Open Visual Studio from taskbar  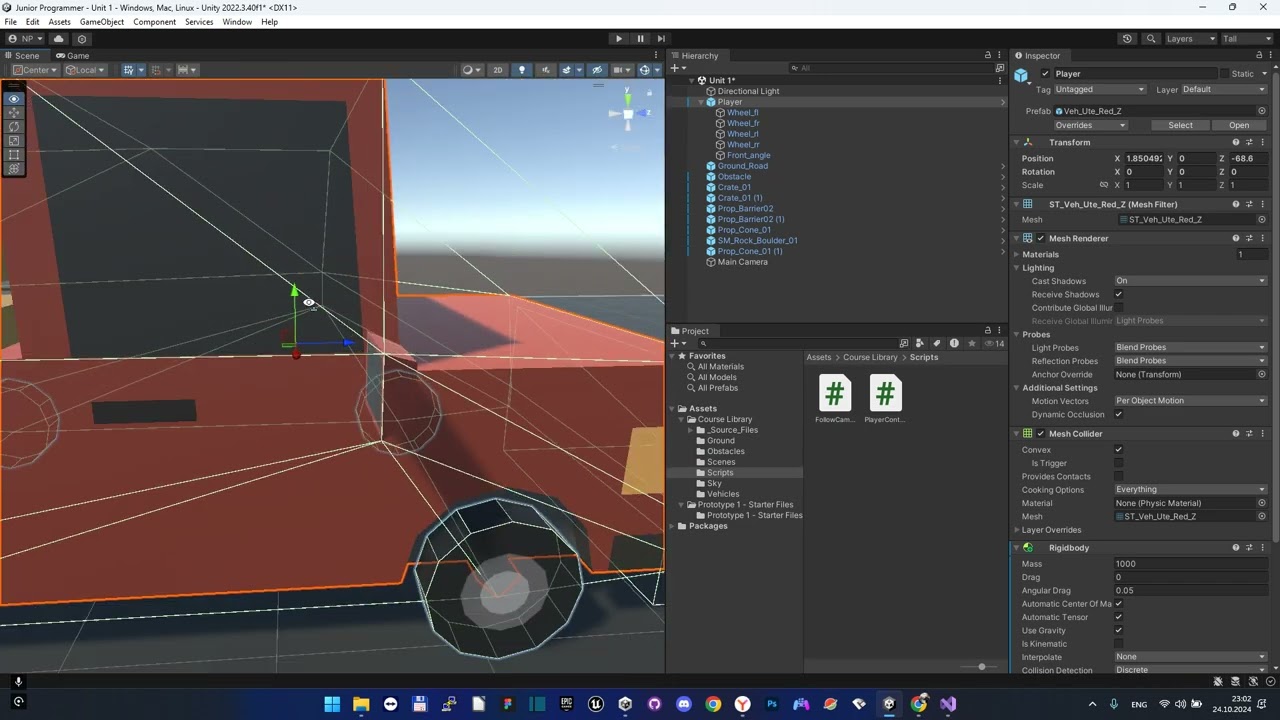(x=947, y=704)
